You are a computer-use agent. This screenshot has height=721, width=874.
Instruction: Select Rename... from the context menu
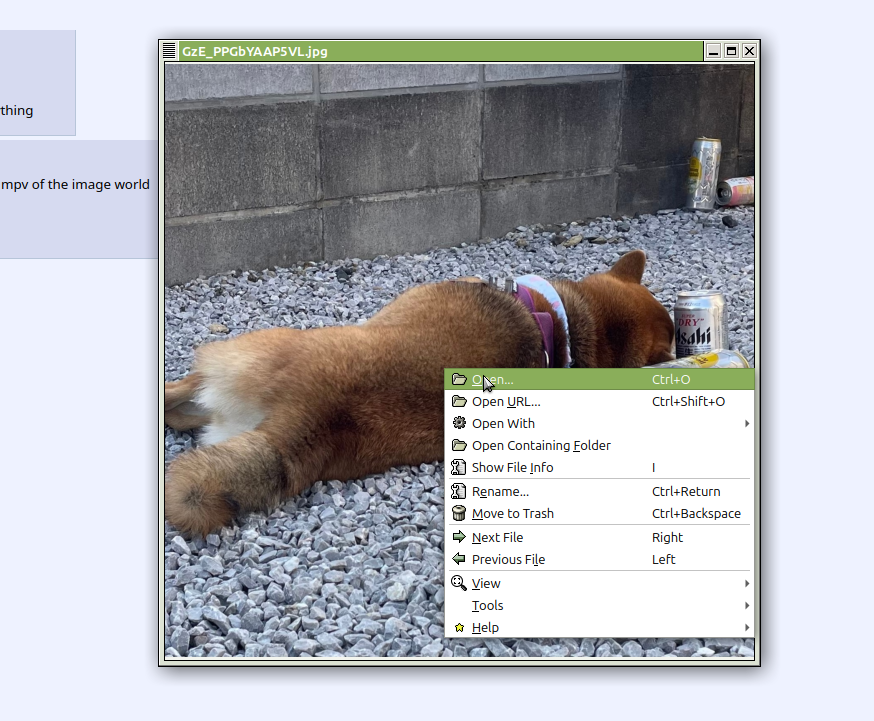click(x=500, y=491)
